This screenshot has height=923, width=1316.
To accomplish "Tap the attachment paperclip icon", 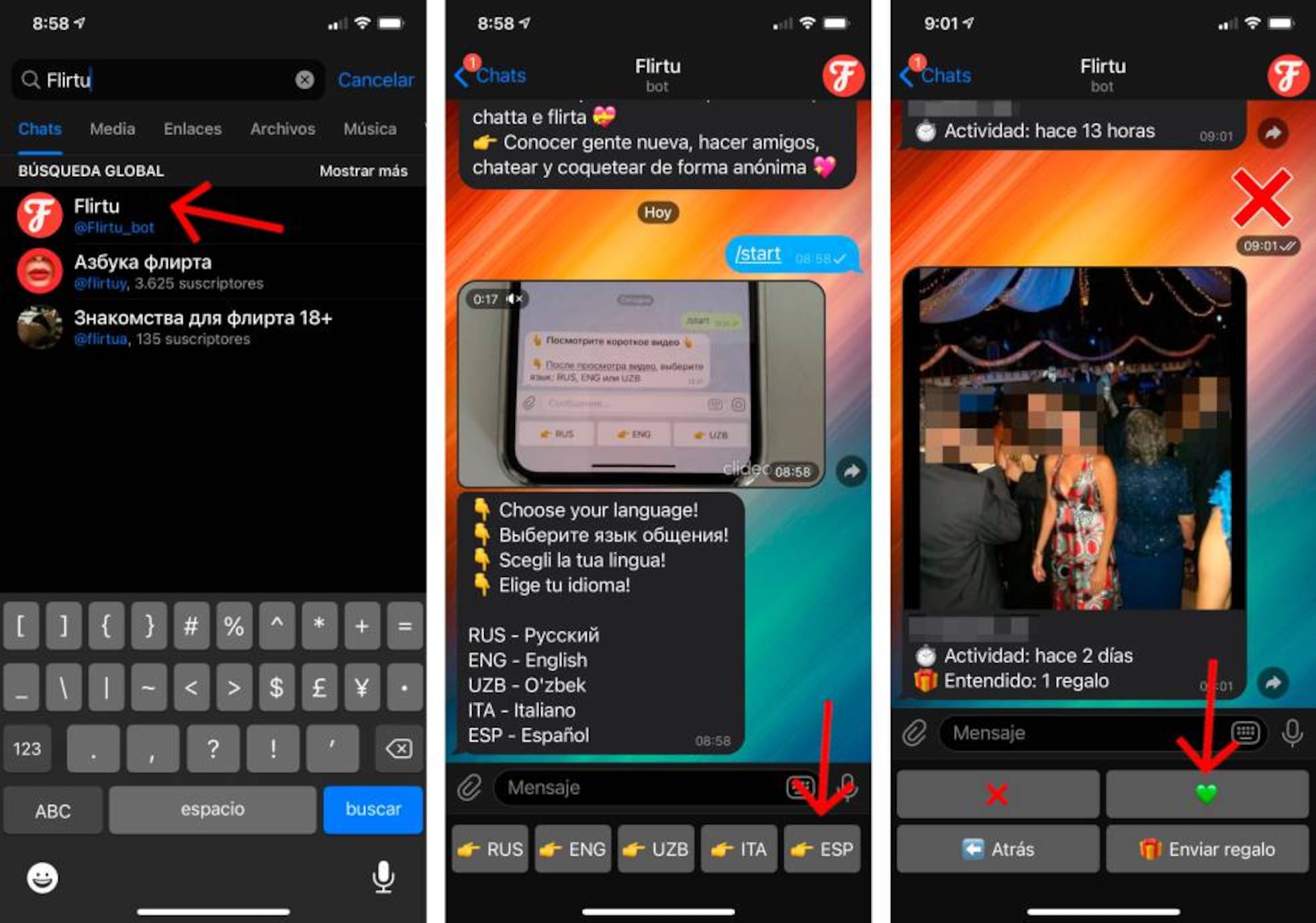I will [x=462, y=794].
